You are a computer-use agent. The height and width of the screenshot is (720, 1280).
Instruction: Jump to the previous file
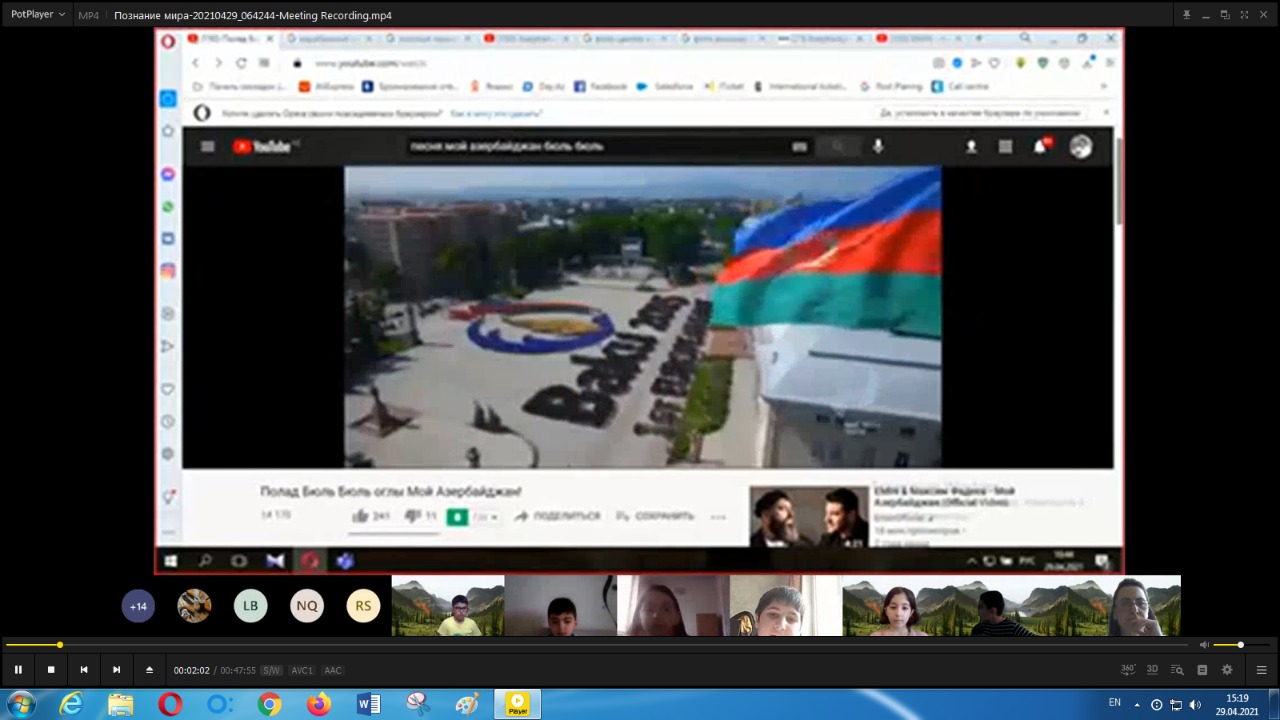click(x=84, y=670)
